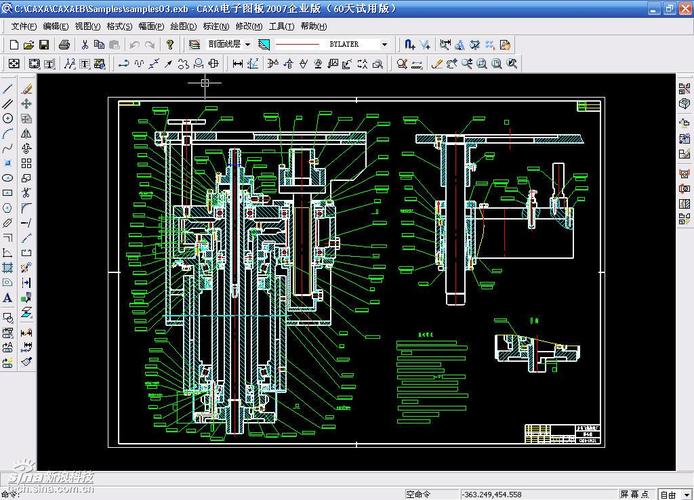Viewport: 694px width, 500px height.
Task: Click the pencil redraw icon in second toolbar
Action: (437, 64)
